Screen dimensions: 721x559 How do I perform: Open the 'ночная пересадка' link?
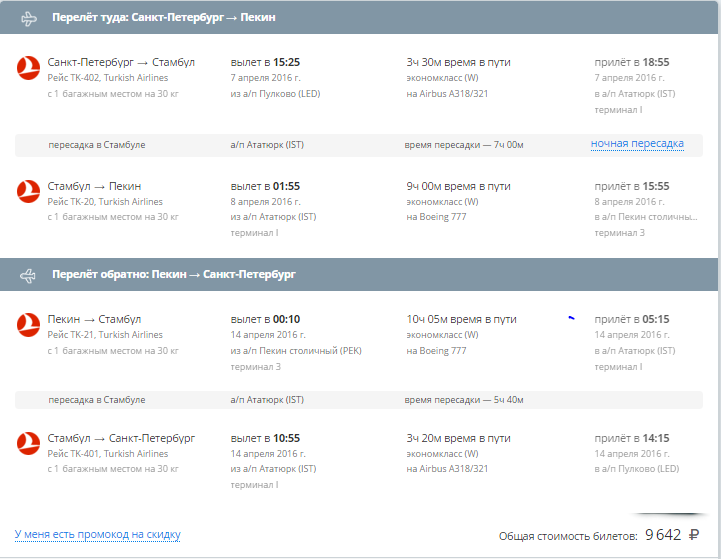tap(637, 144)
